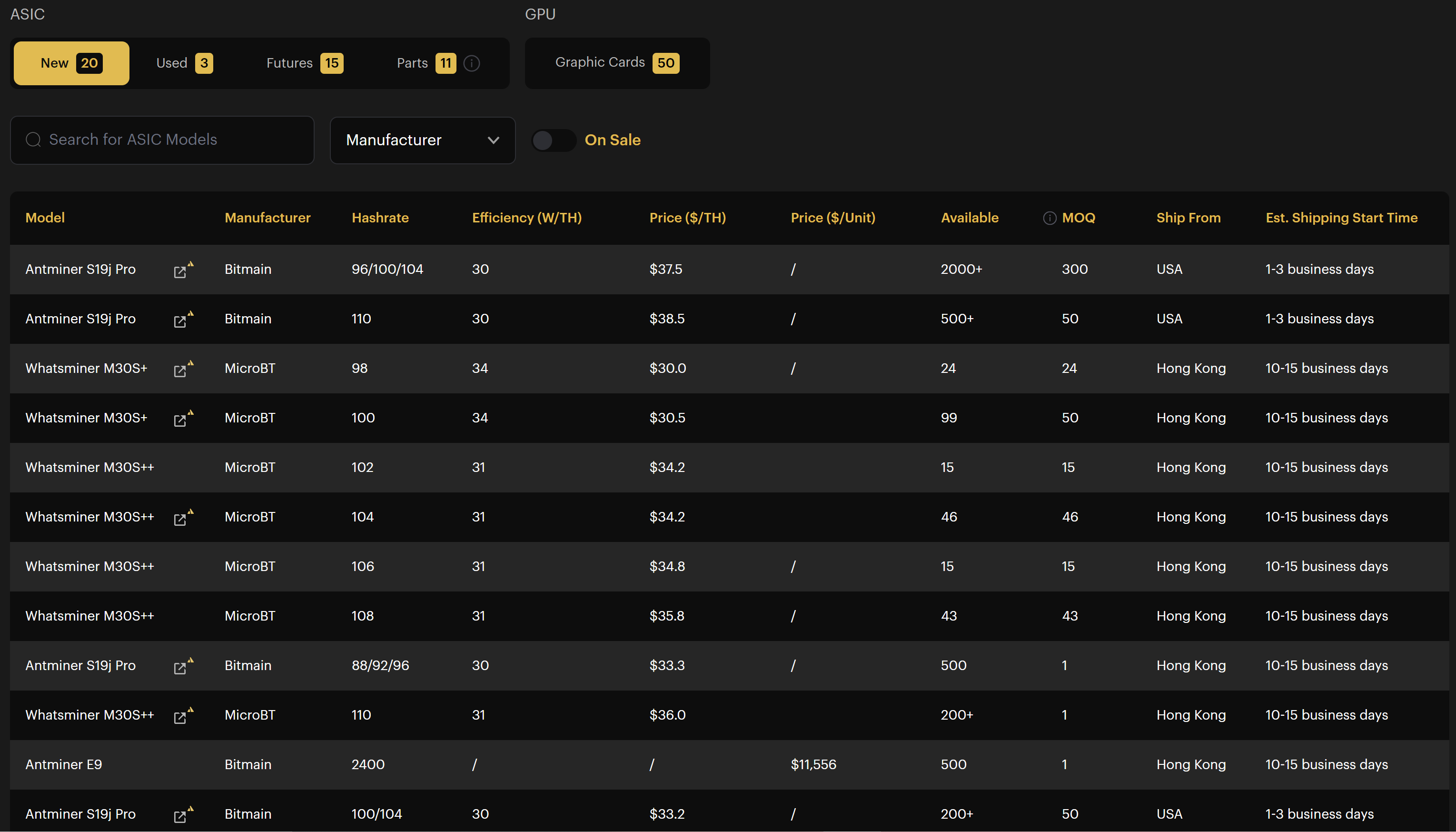1456x832 pixels.
Task: Open the Manufacturer dropdown
Action: tap(423, 140)
